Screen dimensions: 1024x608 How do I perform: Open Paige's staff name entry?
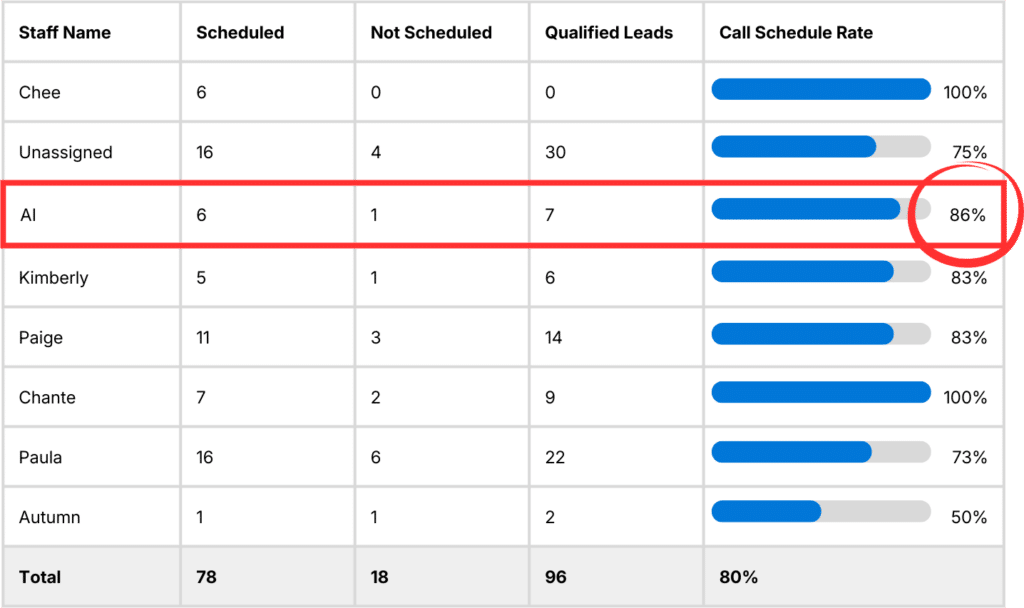click(41, 338)
